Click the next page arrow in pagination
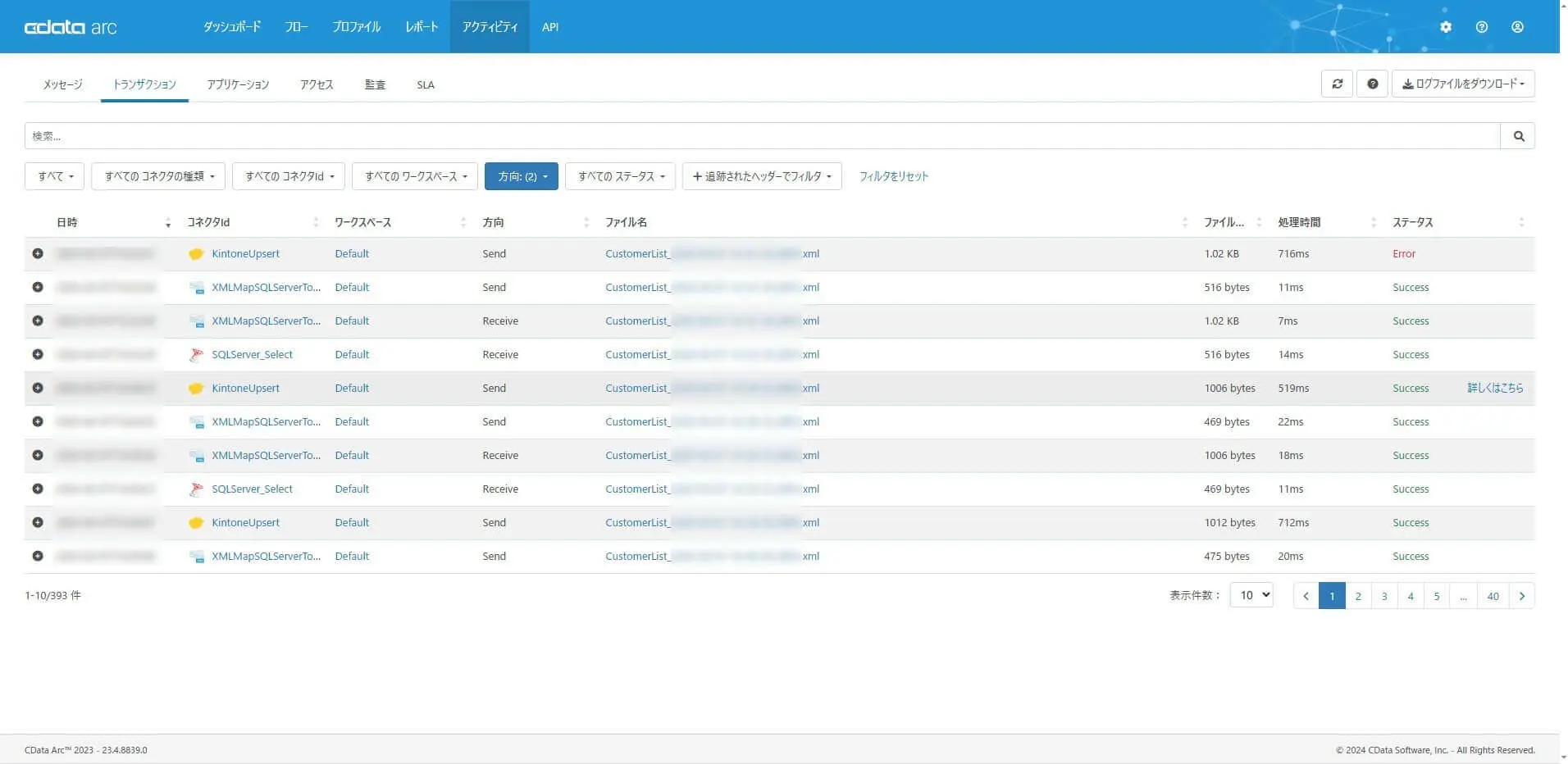 click(x=1521, y=596)
